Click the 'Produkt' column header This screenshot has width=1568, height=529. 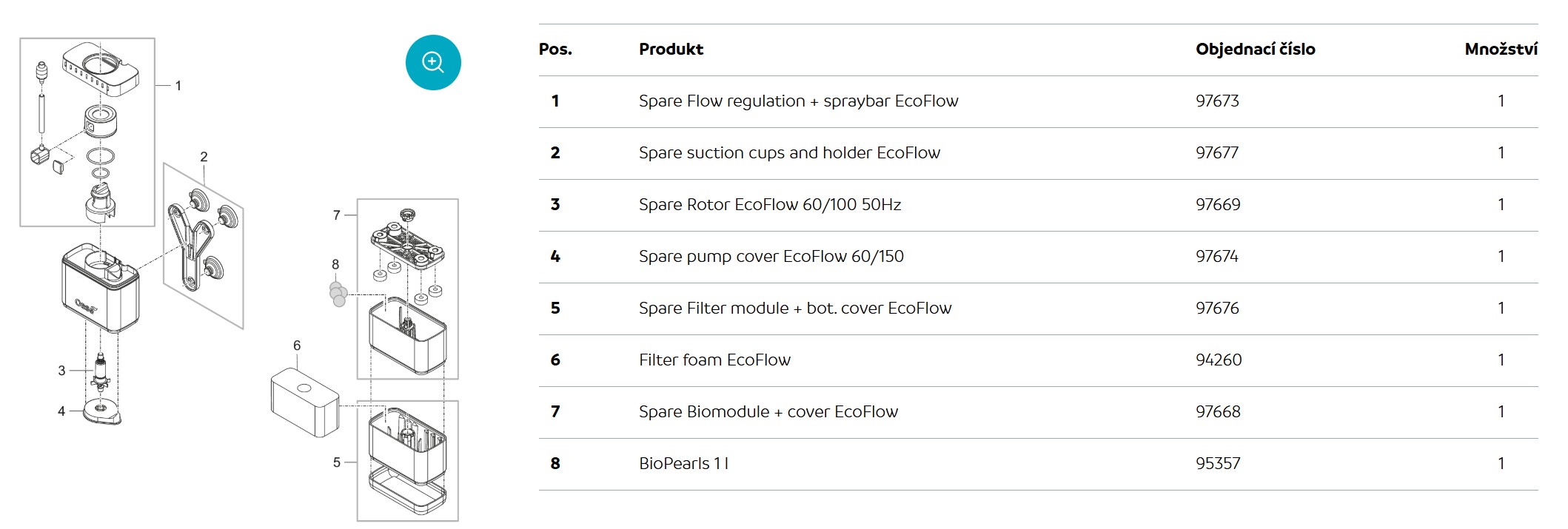tap(671, 50)
